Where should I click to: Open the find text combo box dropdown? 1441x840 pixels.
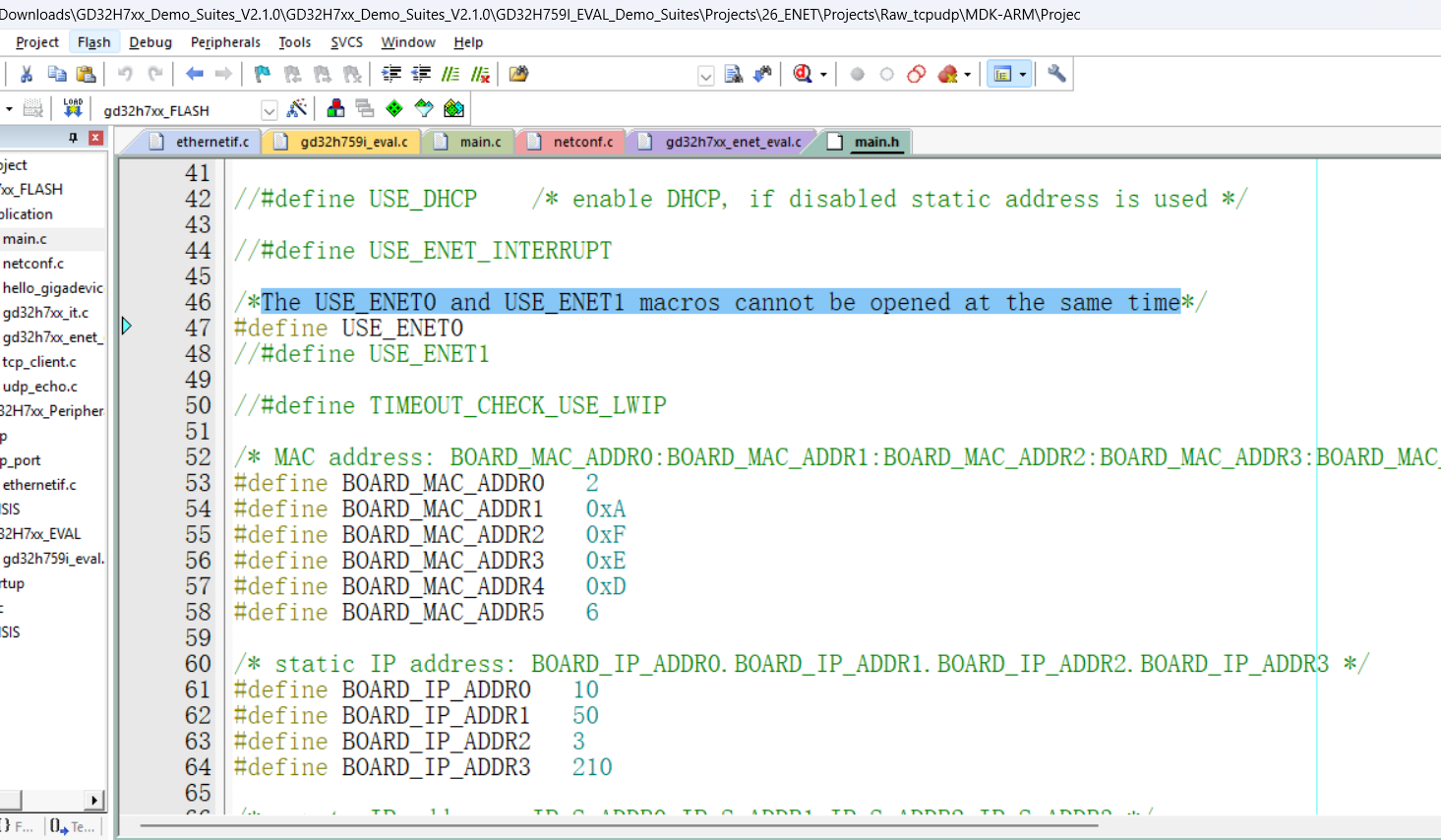click(705, 76)
